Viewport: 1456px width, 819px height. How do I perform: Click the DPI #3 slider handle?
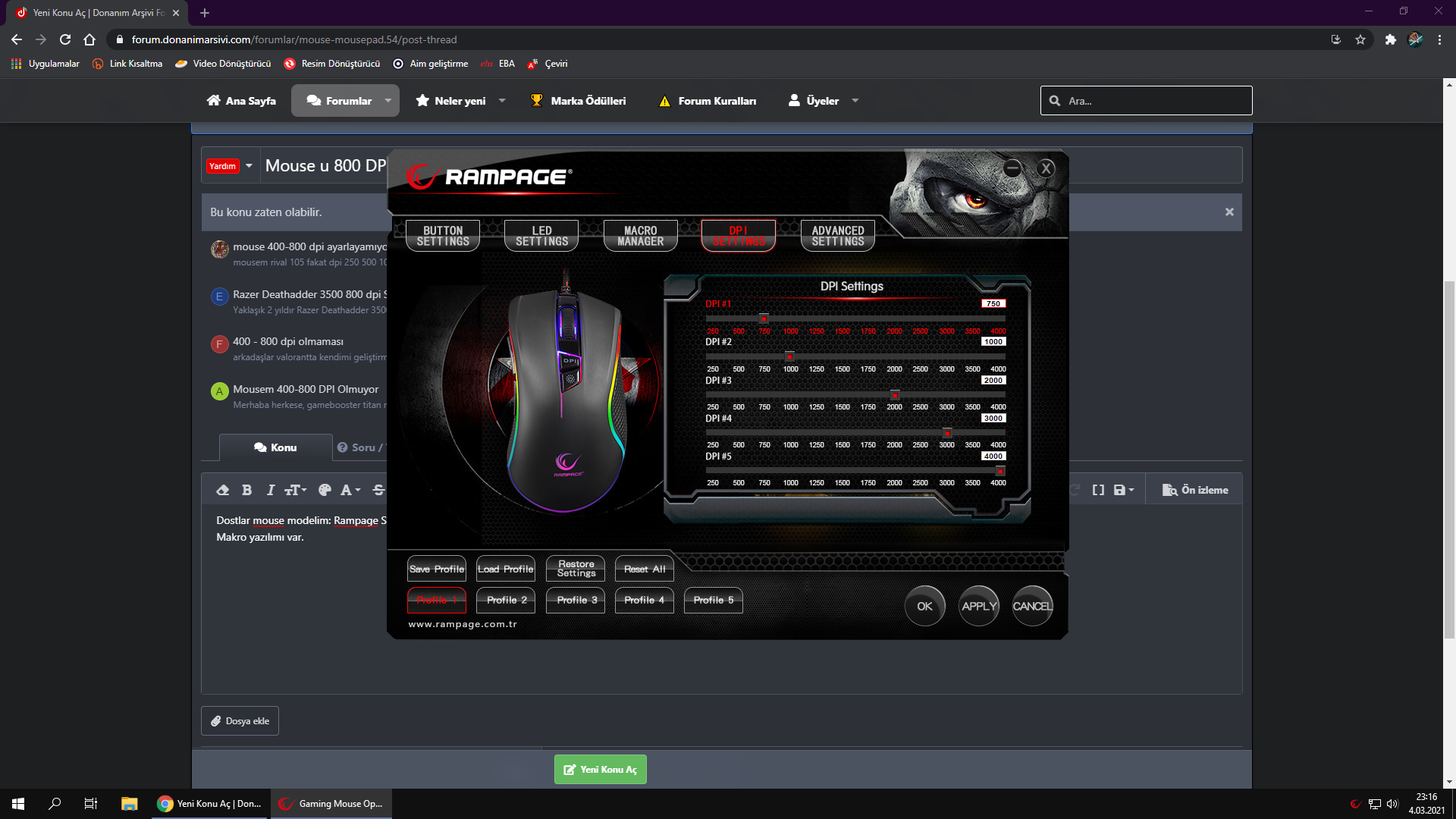pos(895,395)
